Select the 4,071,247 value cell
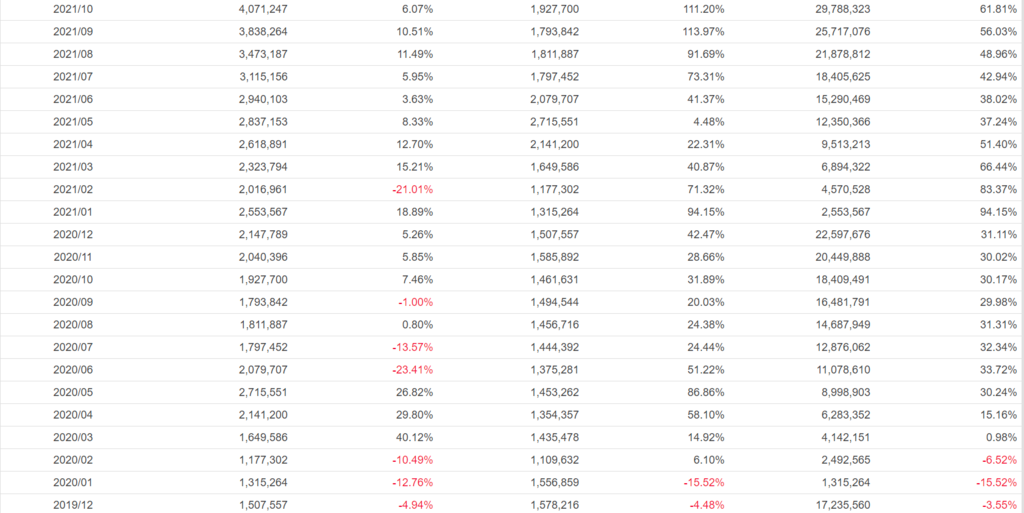The image size is (1024, 513). 263,9
